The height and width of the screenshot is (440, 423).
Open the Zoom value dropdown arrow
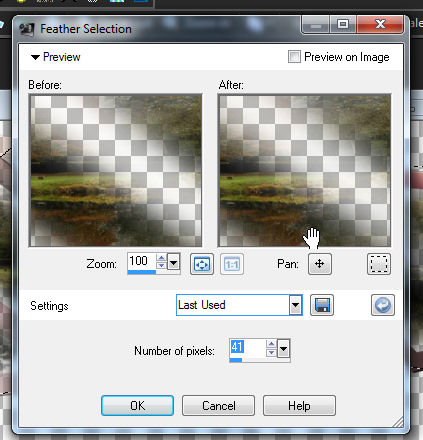pos(173,263)
